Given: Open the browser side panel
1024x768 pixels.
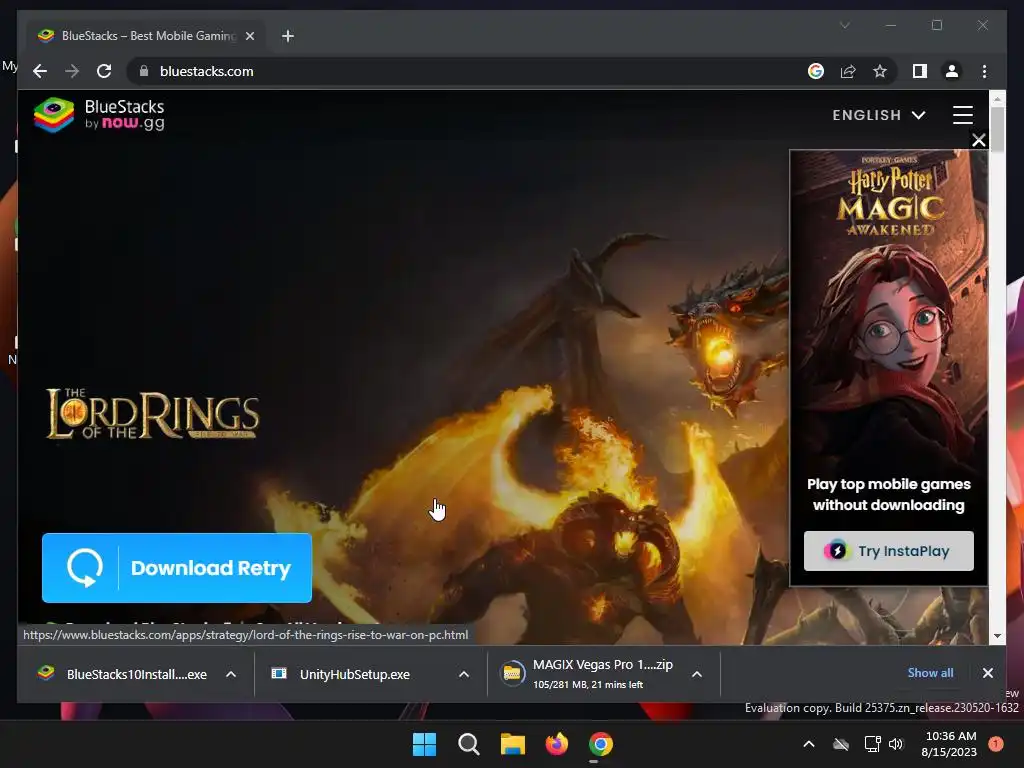Looking at the screenshot, I should click(x=920, y=71).
